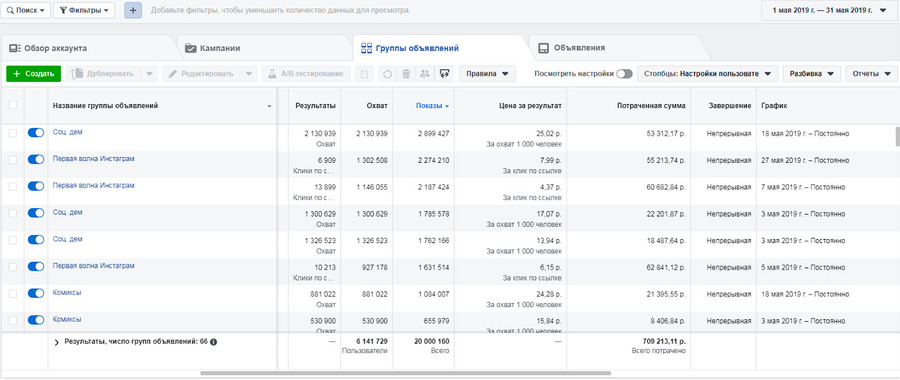Switch on Посмотреть настройки toggle
900x380 pixels.
pyautogui.click(x=624, y=74)
